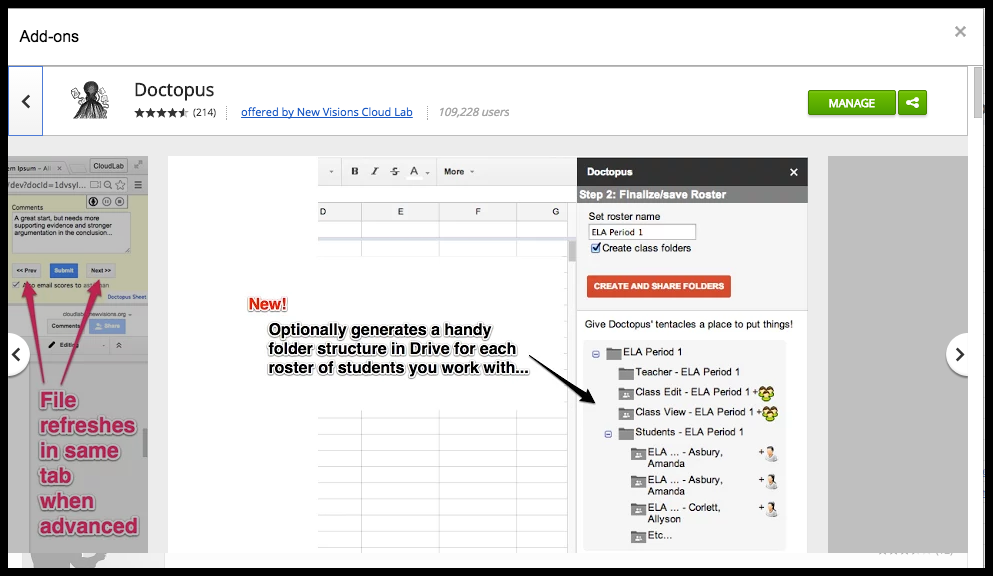Click the text color A icon
The width and height of the screenshot is (993, 576).
(414, 172)
